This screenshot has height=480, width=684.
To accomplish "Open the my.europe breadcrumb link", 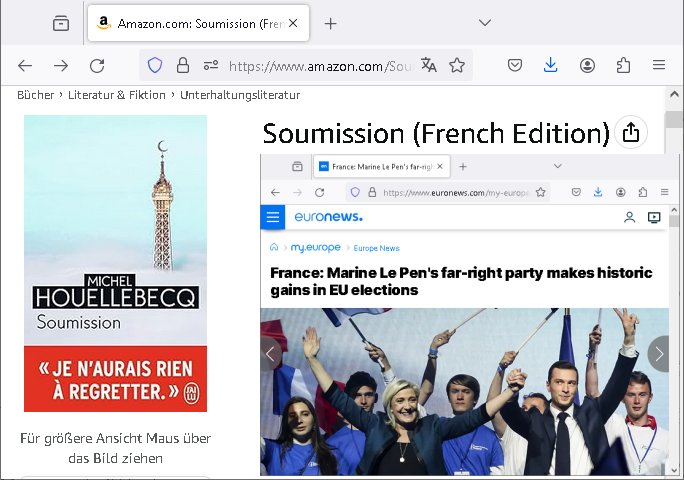I will [315, 247].
